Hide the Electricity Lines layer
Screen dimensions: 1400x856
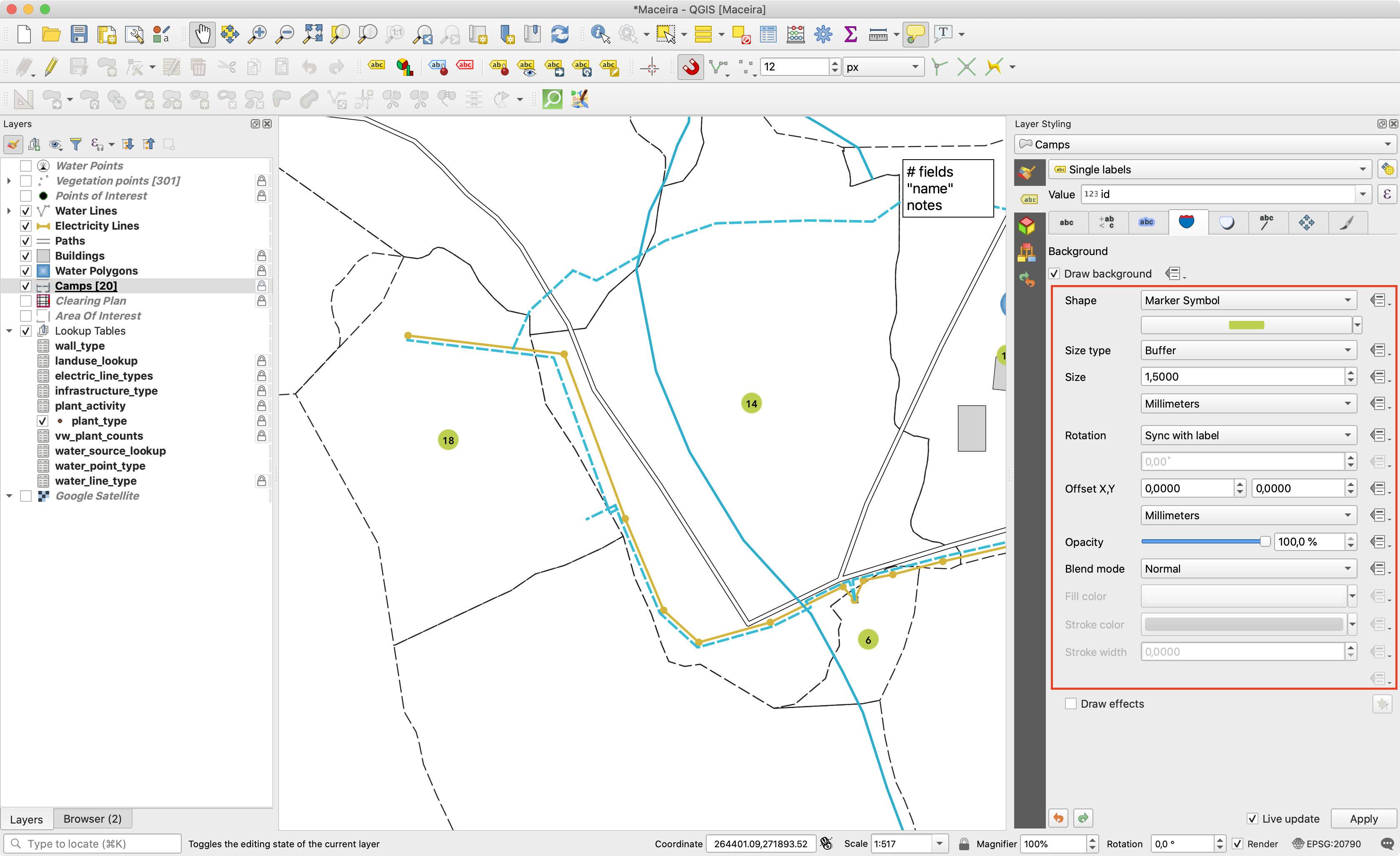25,225
